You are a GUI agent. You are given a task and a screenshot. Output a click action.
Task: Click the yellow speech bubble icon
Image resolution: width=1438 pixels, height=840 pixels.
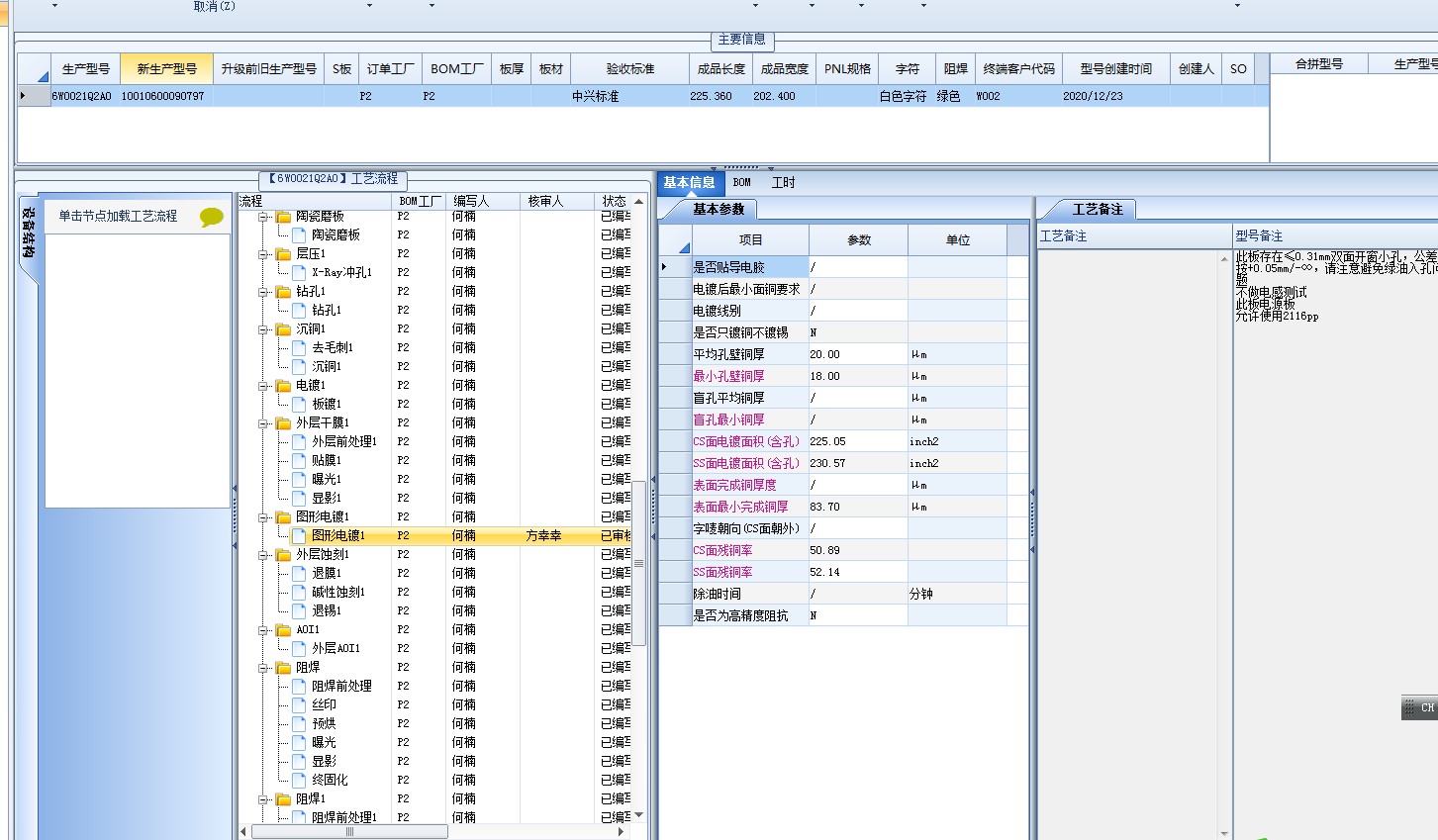[211, 217]
